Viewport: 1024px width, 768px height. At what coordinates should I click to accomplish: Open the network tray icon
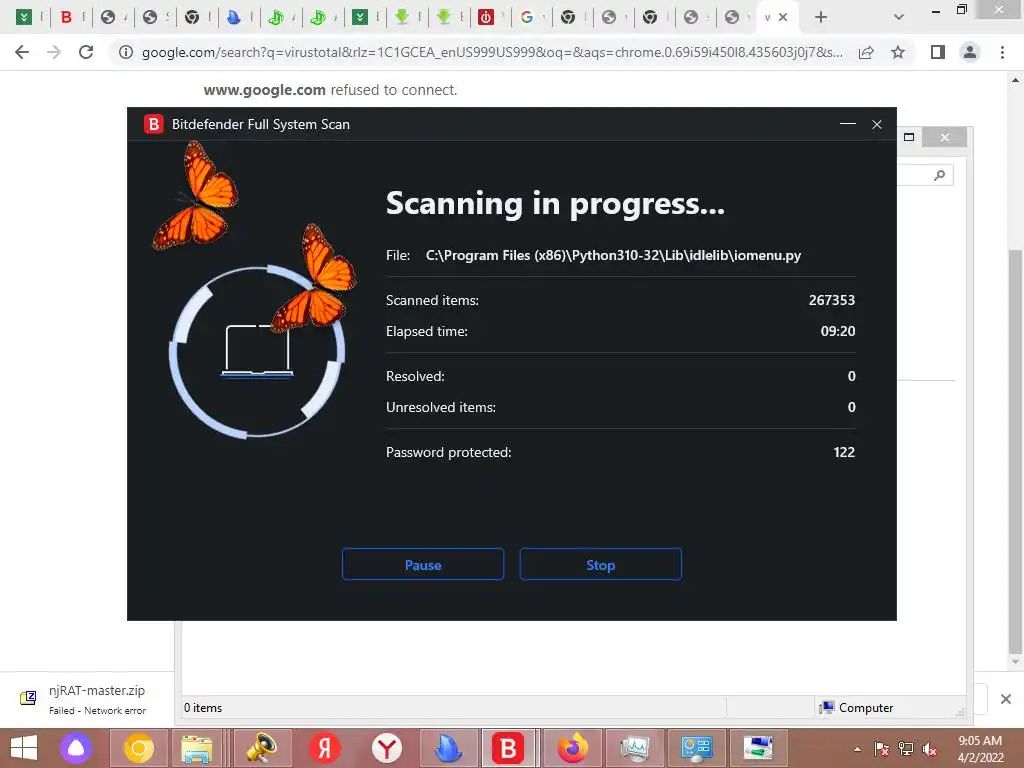click(905, 749)
